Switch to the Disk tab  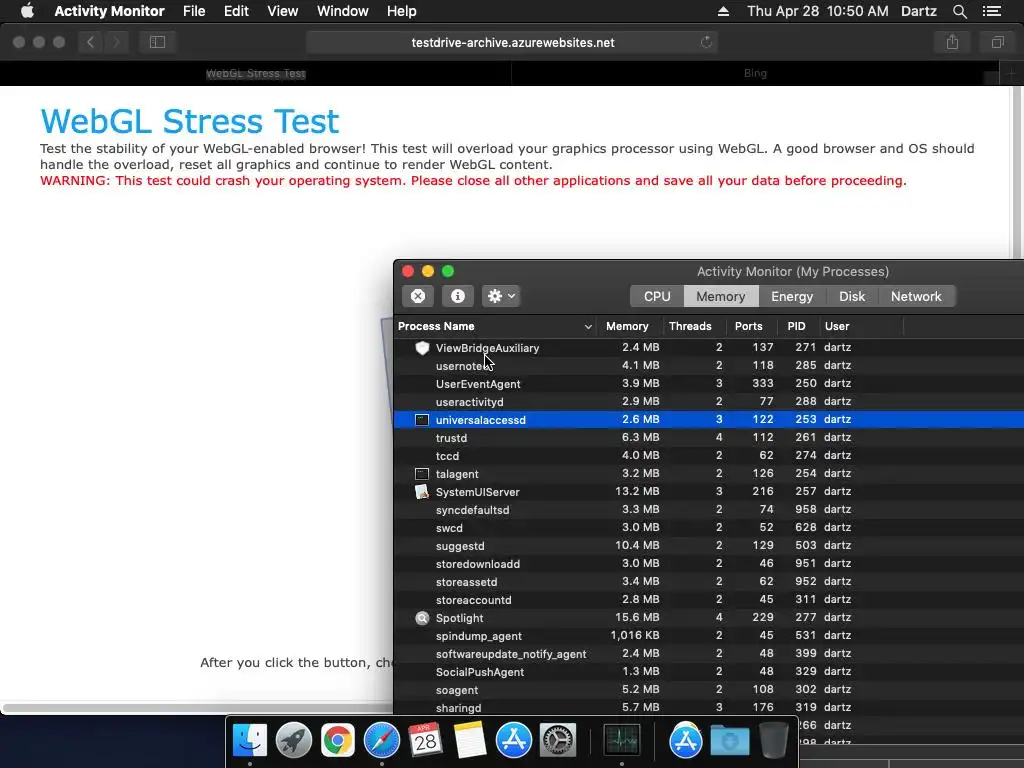pos(852,296)
